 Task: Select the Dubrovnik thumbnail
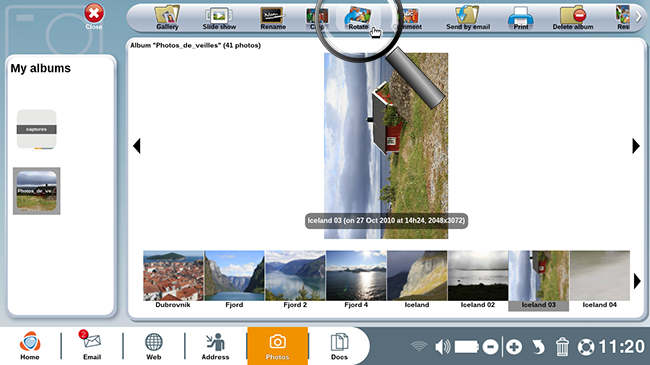click(173, 280)
